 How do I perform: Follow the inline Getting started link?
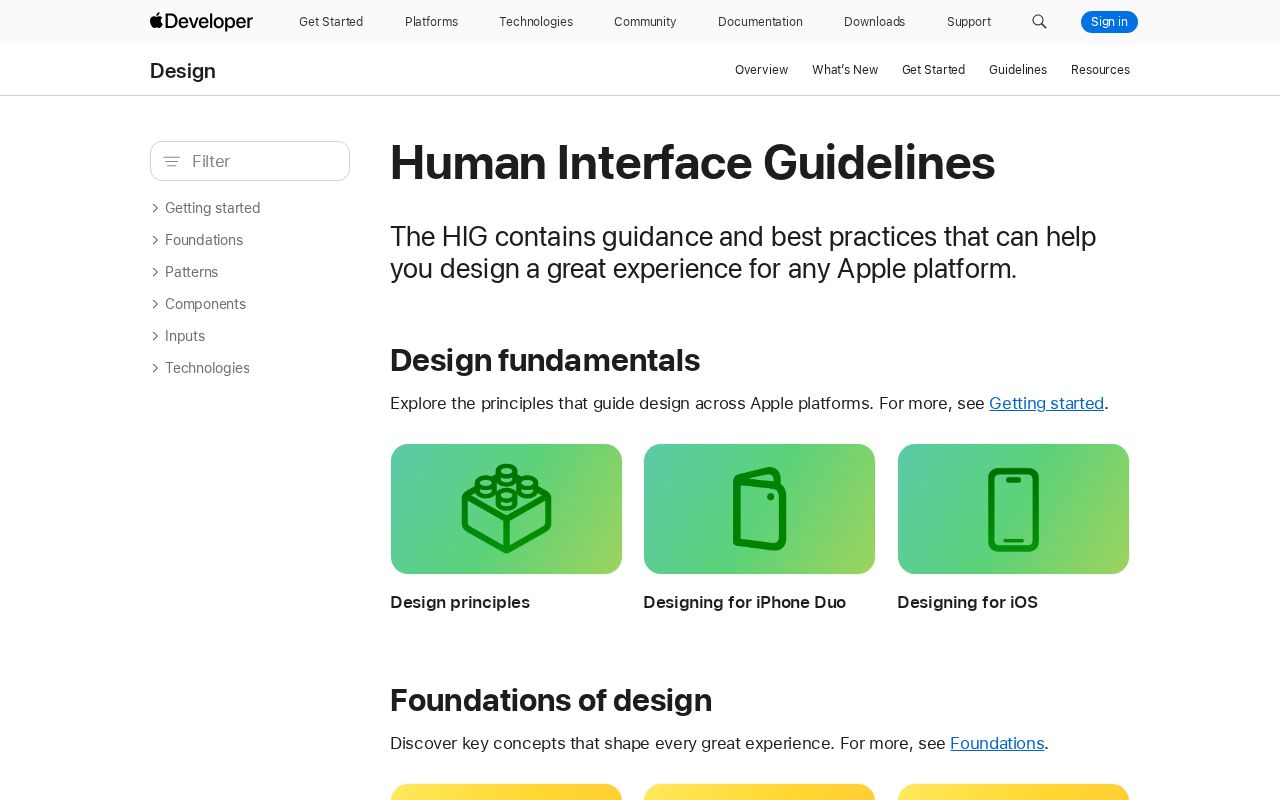(1046, 403)
